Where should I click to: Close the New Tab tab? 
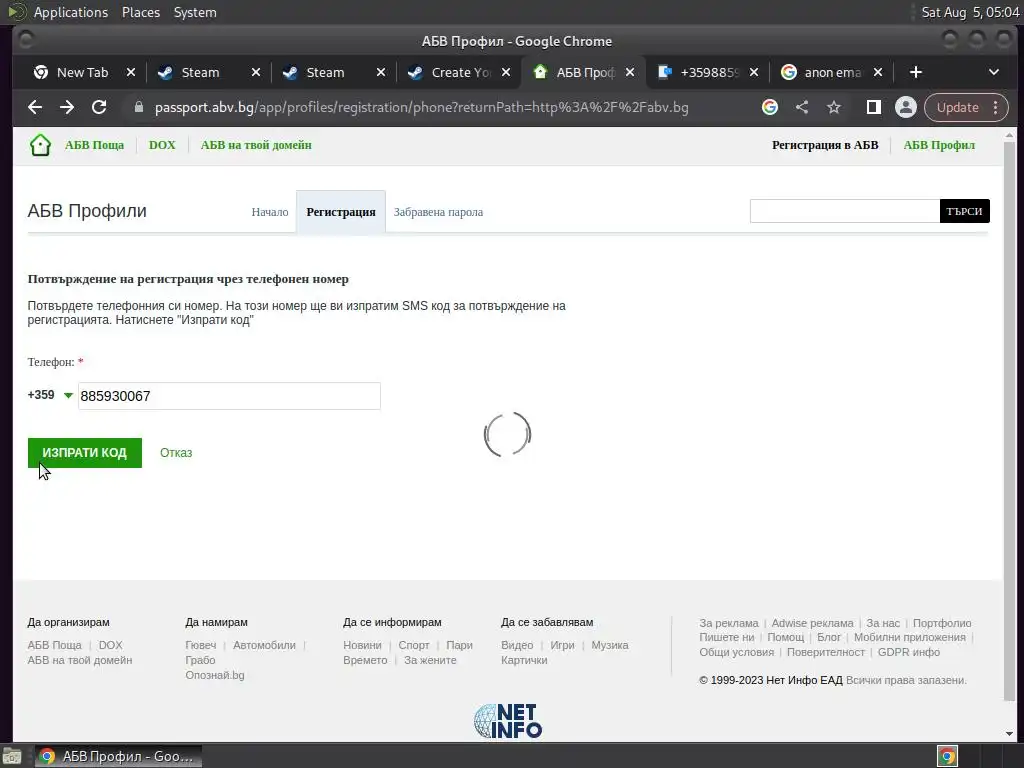[x=131, y=72]
